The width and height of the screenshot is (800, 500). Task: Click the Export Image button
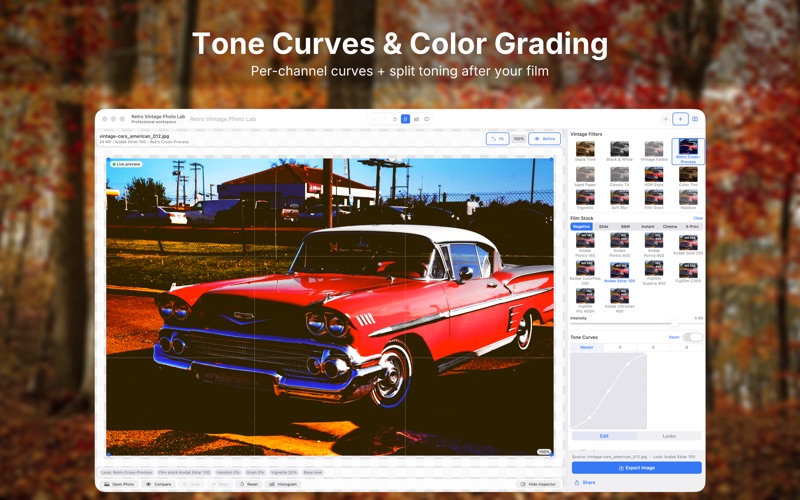(x=636, y=468)
